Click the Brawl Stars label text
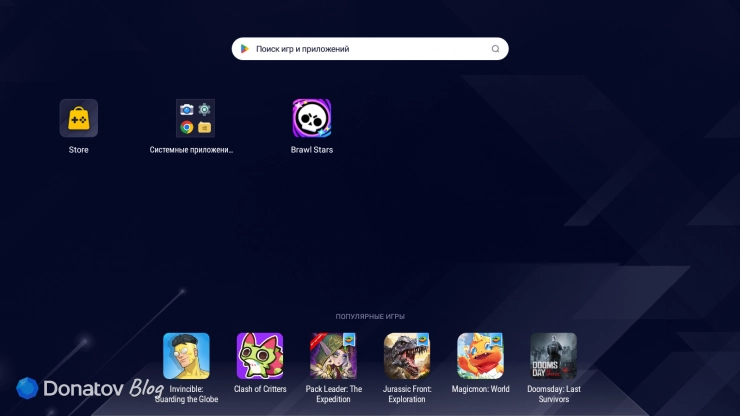 [311, 150]
